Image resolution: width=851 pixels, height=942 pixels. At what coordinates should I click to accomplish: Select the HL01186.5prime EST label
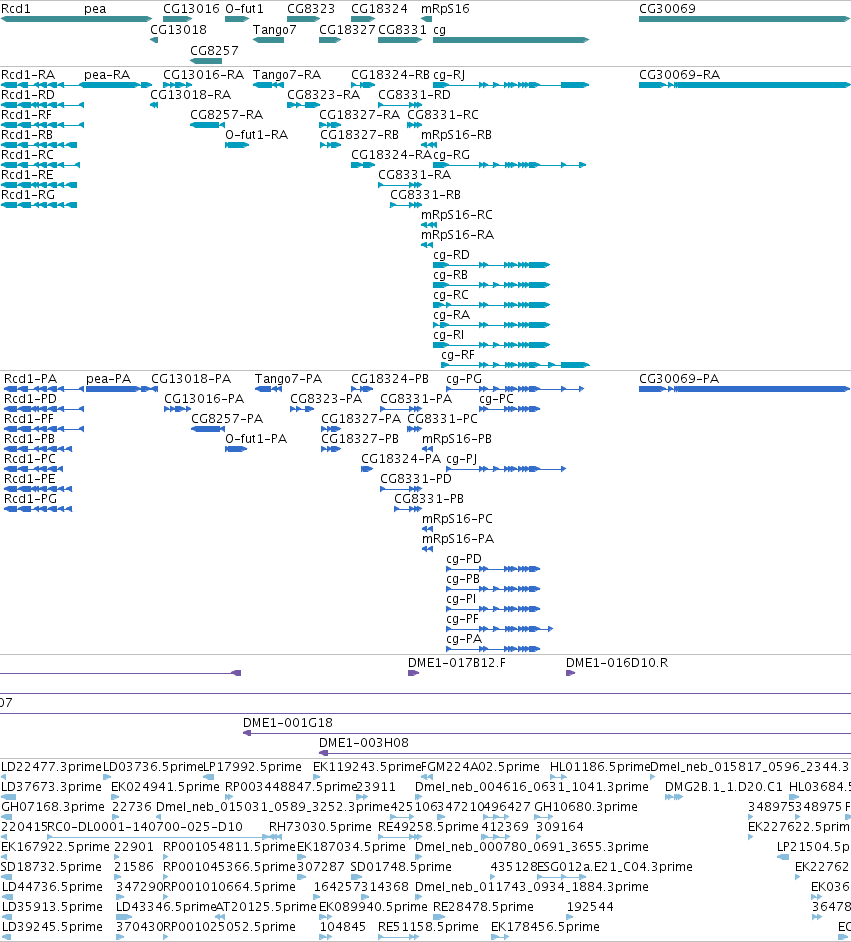(x=600, y=767)
